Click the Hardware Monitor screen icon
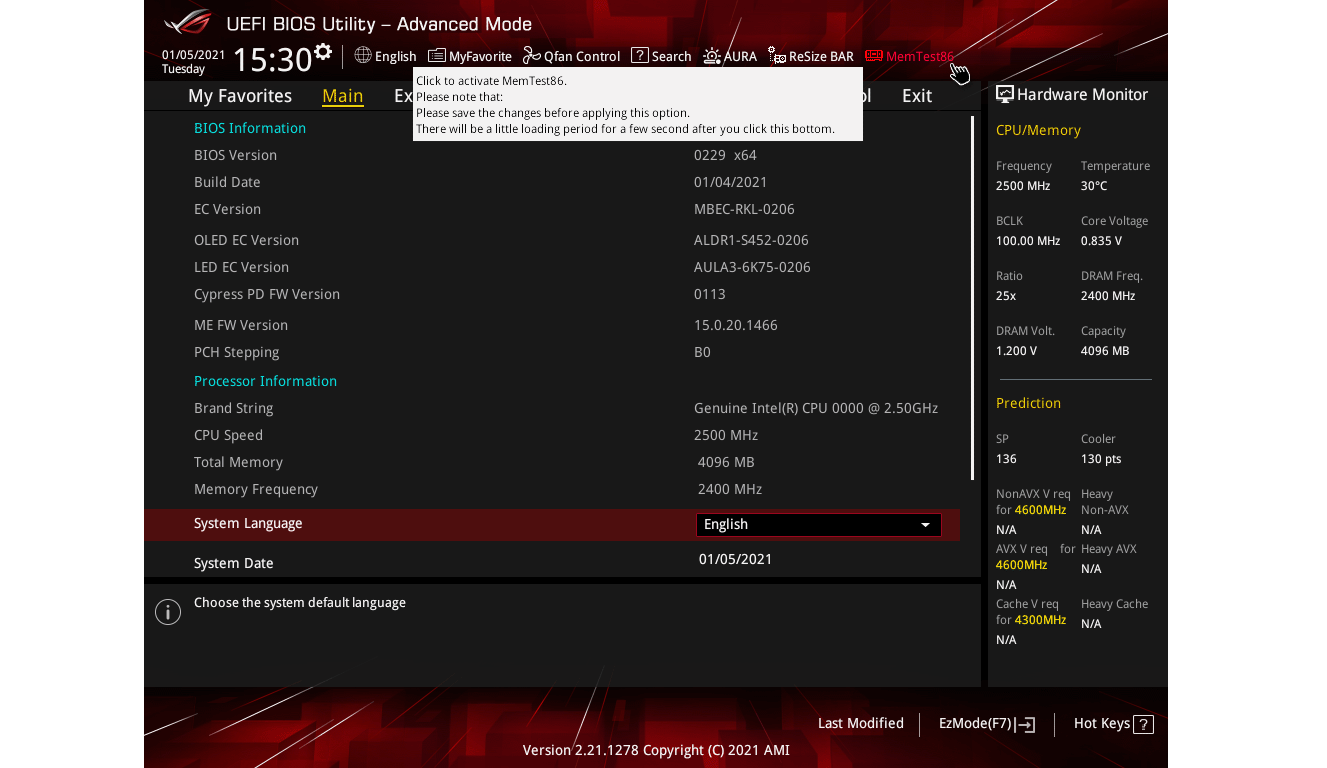This screenshot has width=1327, height=768. point(1005,94)
